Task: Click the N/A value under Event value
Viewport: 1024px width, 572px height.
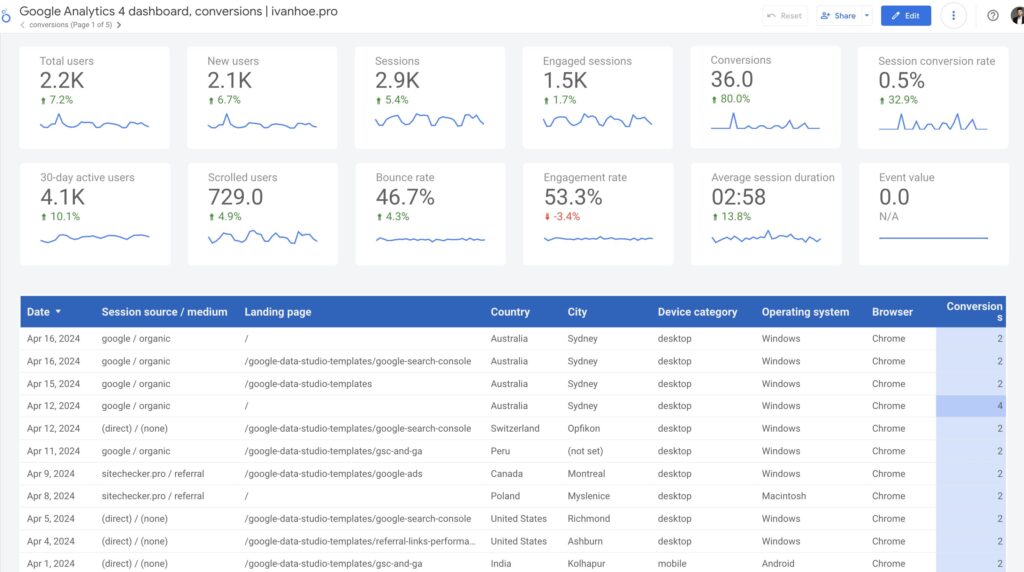Action: point(889,216)
